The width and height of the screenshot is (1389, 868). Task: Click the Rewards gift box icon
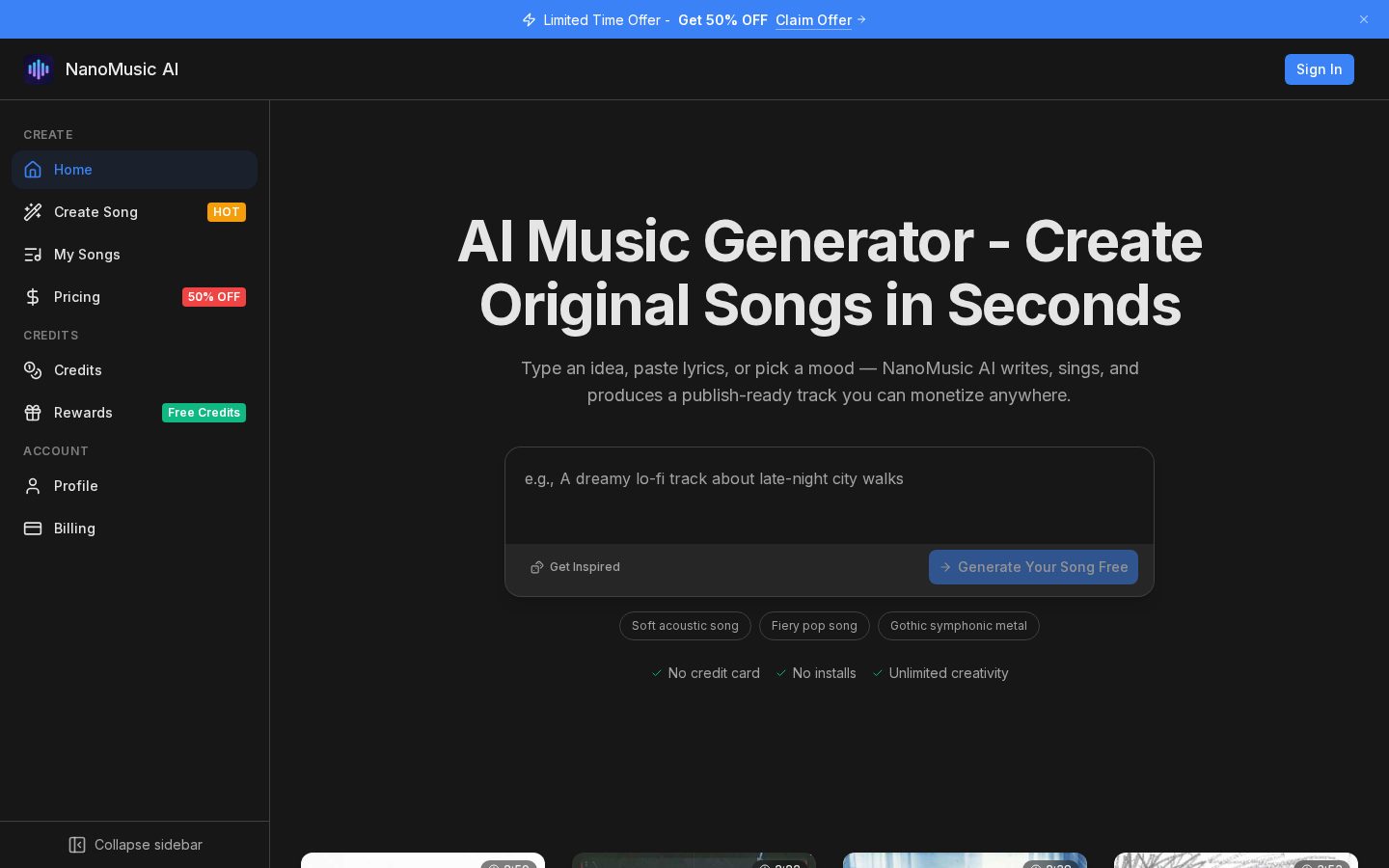[x=33, y=413]
